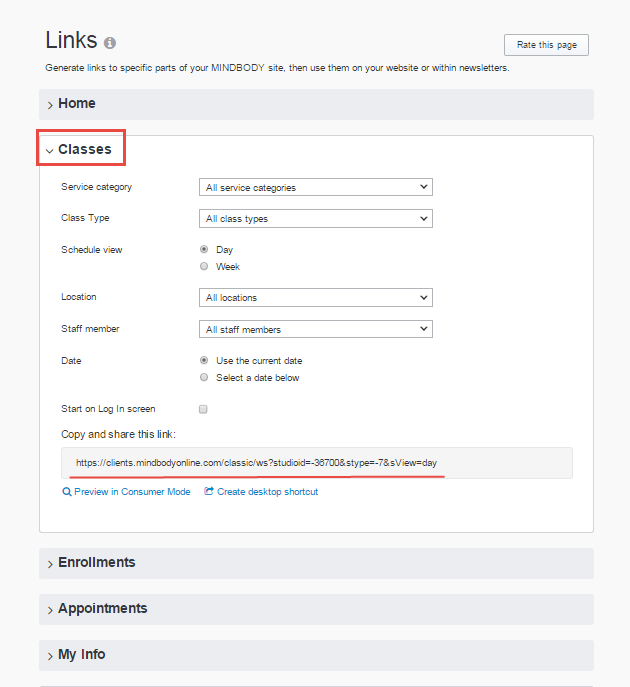Screen dimensions: 630x687
Task: Click the Rate this page button
Action: [x=546, y=45]
